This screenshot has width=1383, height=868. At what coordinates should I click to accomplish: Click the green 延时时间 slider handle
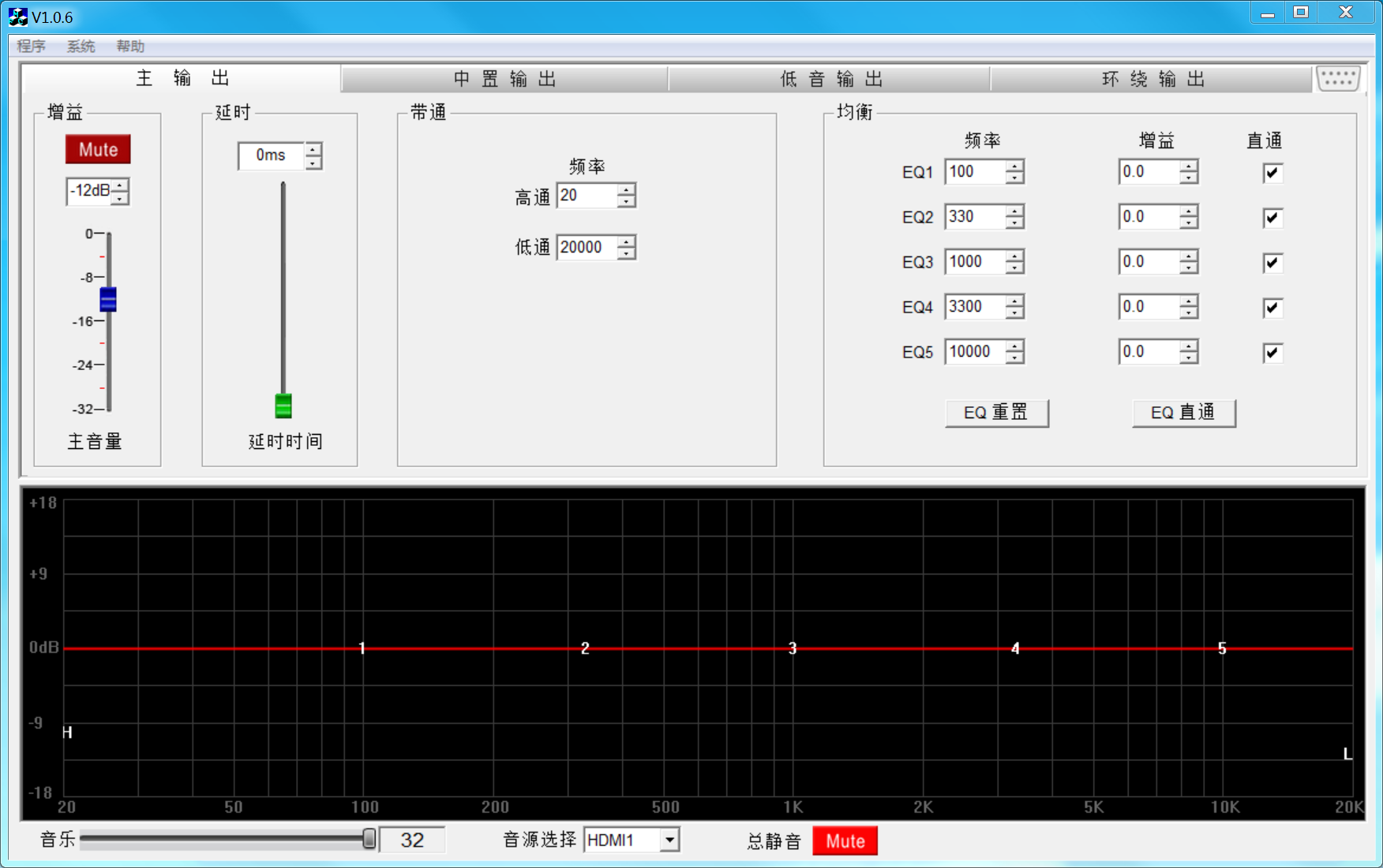tap(283, 406)
